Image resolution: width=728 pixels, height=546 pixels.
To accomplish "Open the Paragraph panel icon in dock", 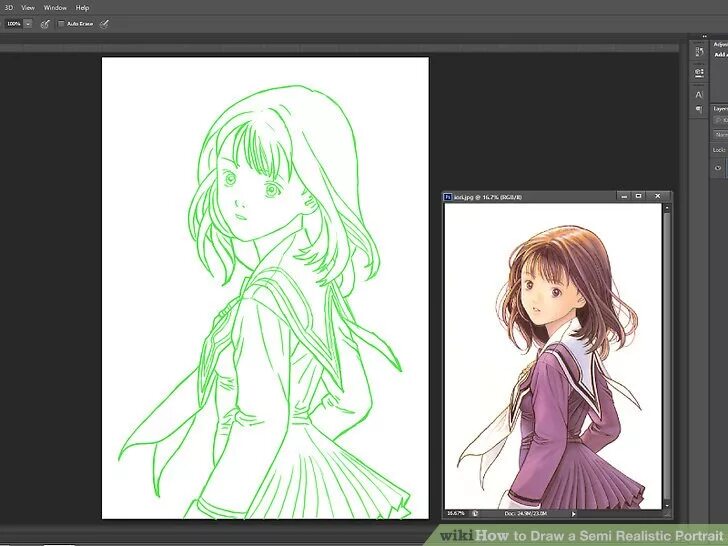I will tap(699, 110).
